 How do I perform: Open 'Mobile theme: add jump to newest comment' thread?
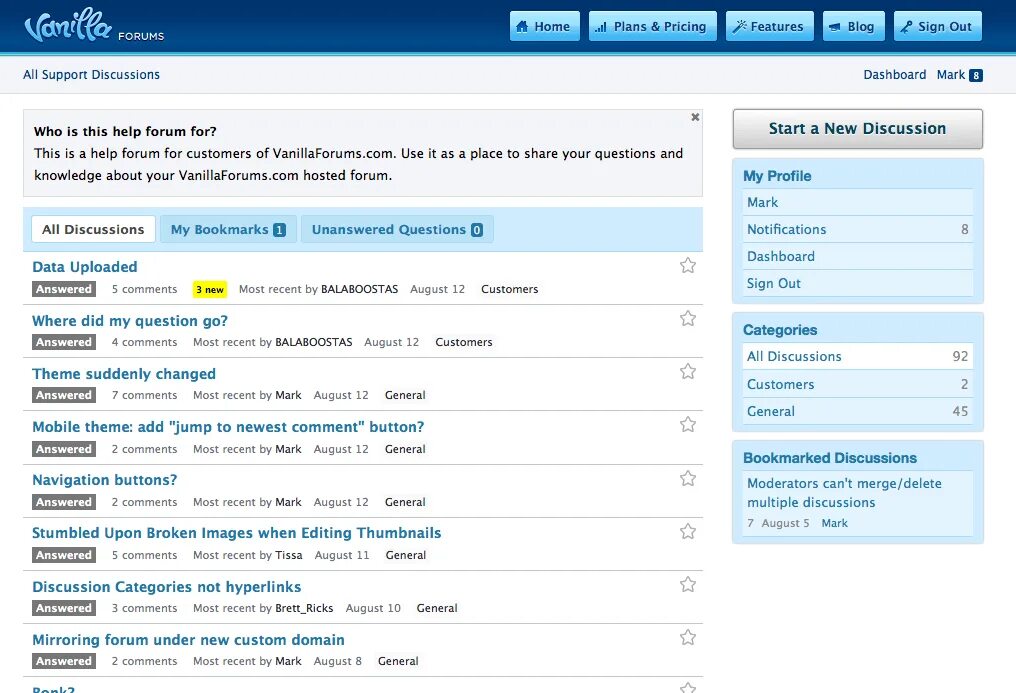point(228,427)
